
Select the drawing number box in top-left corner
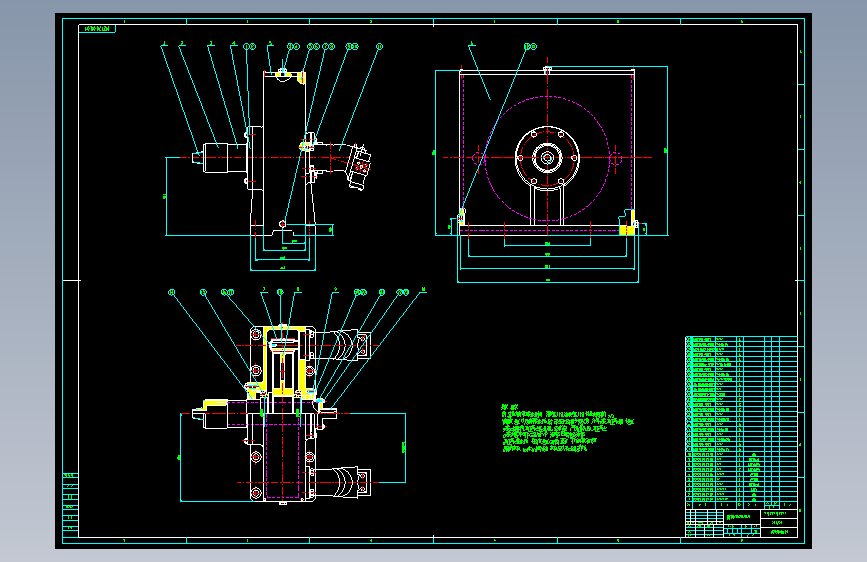click(x=97, y=29)
